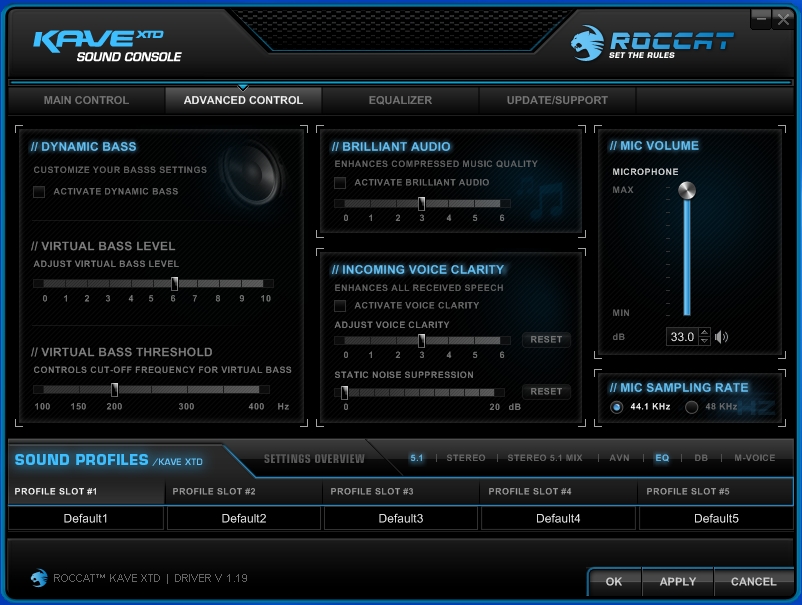Switch to the Equalizer tab

[400, 100]
